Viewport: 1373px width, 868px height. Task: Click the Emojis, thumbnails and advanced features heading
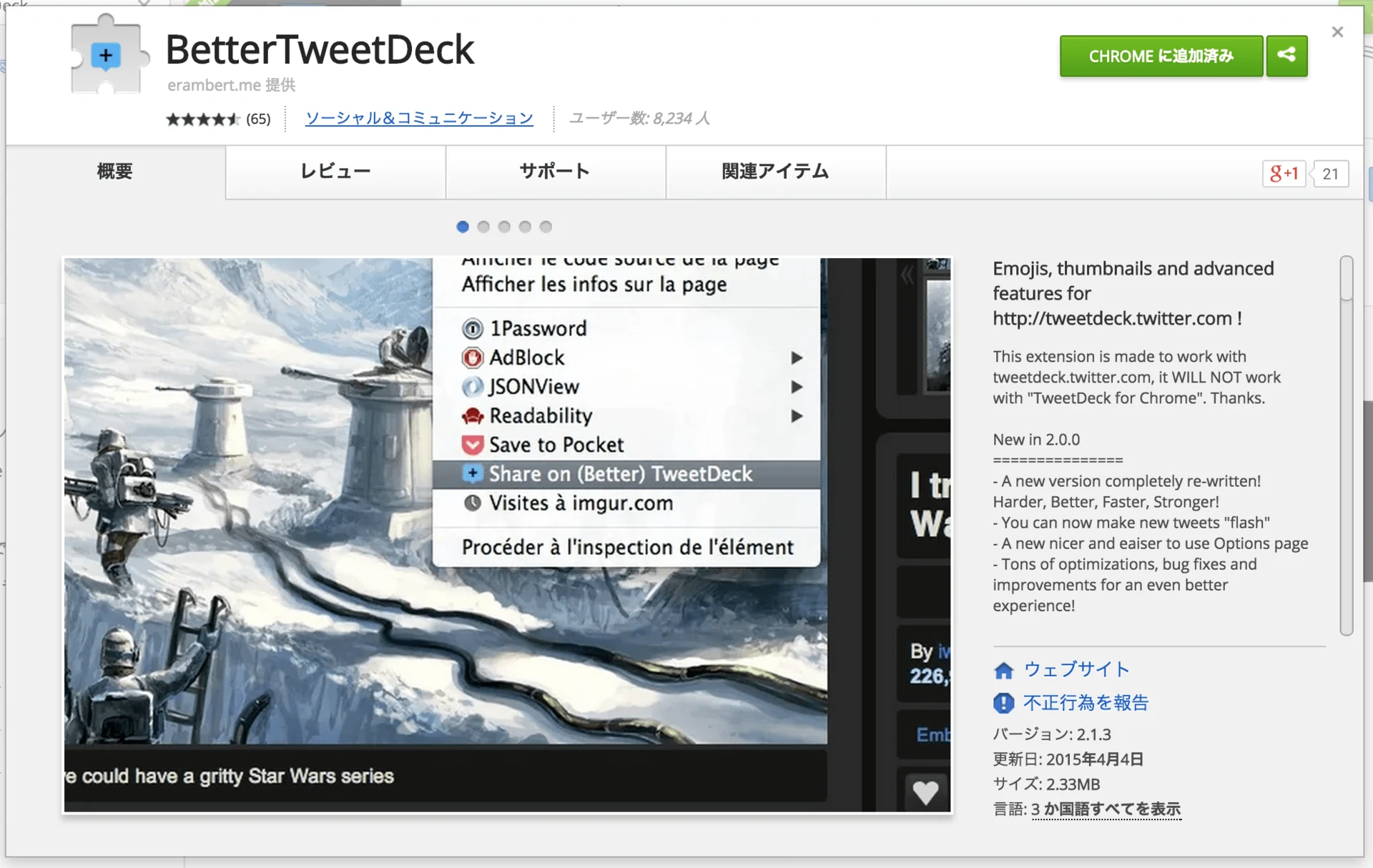(1133, 293)
